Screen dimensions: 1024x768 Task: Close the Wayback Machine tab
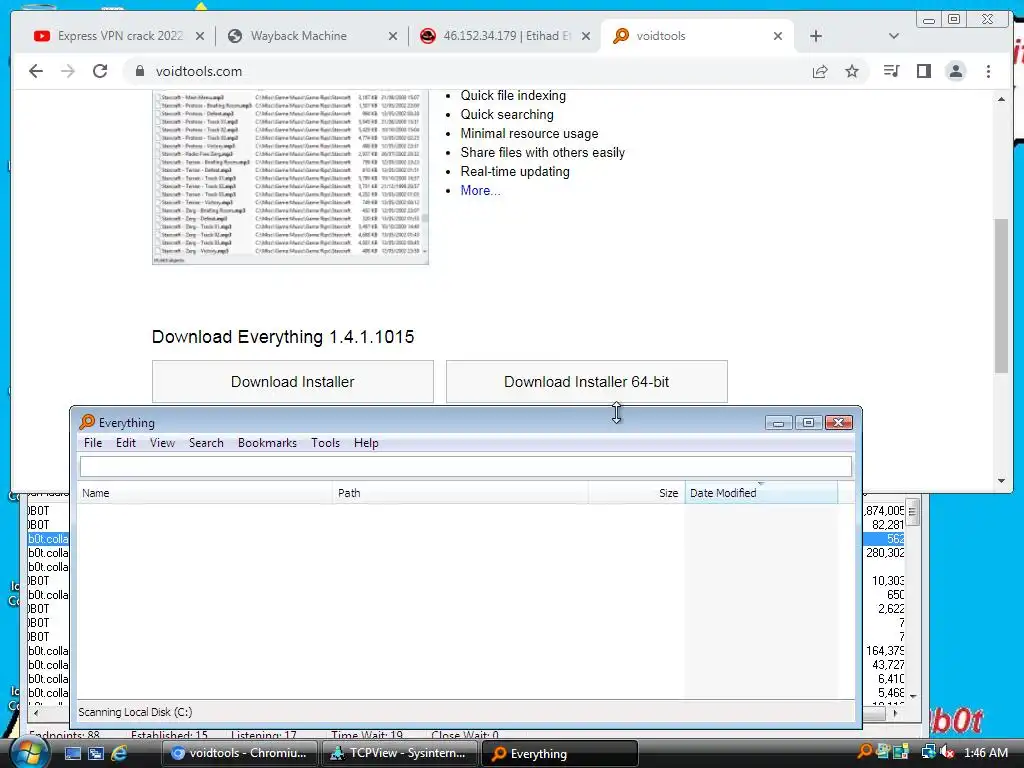coord(392,37)
